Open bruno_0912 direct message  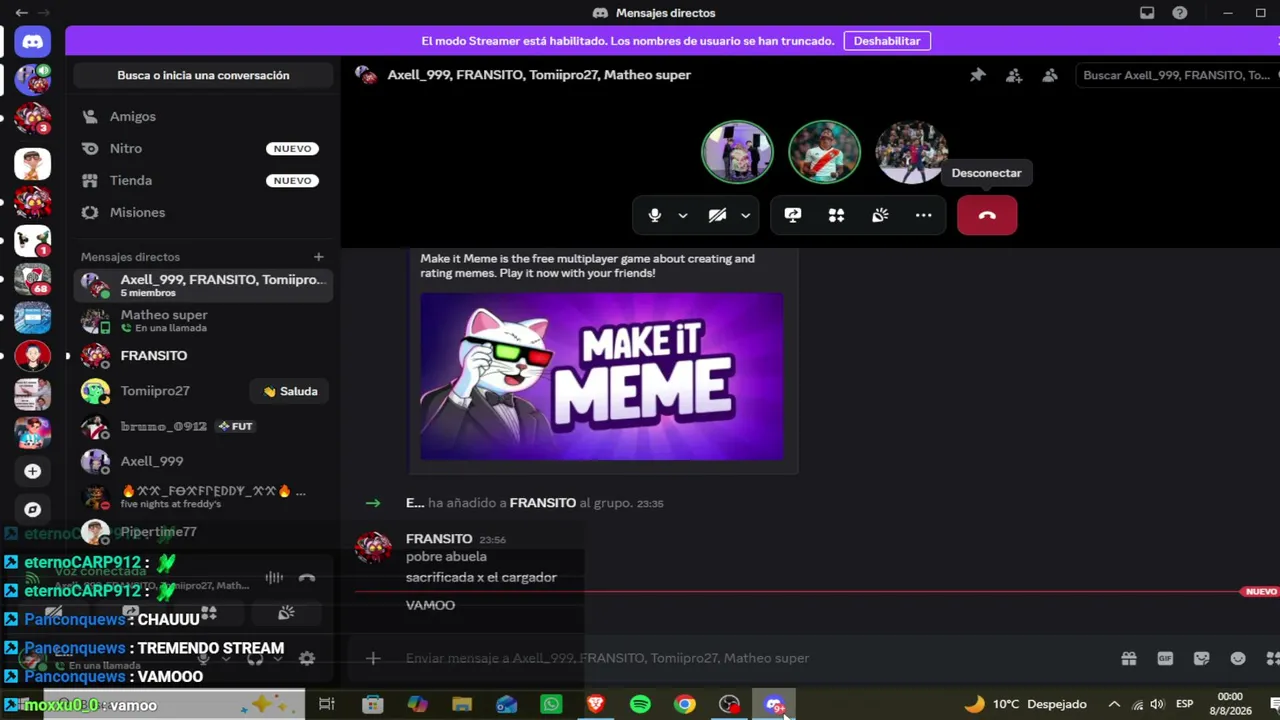203,426
